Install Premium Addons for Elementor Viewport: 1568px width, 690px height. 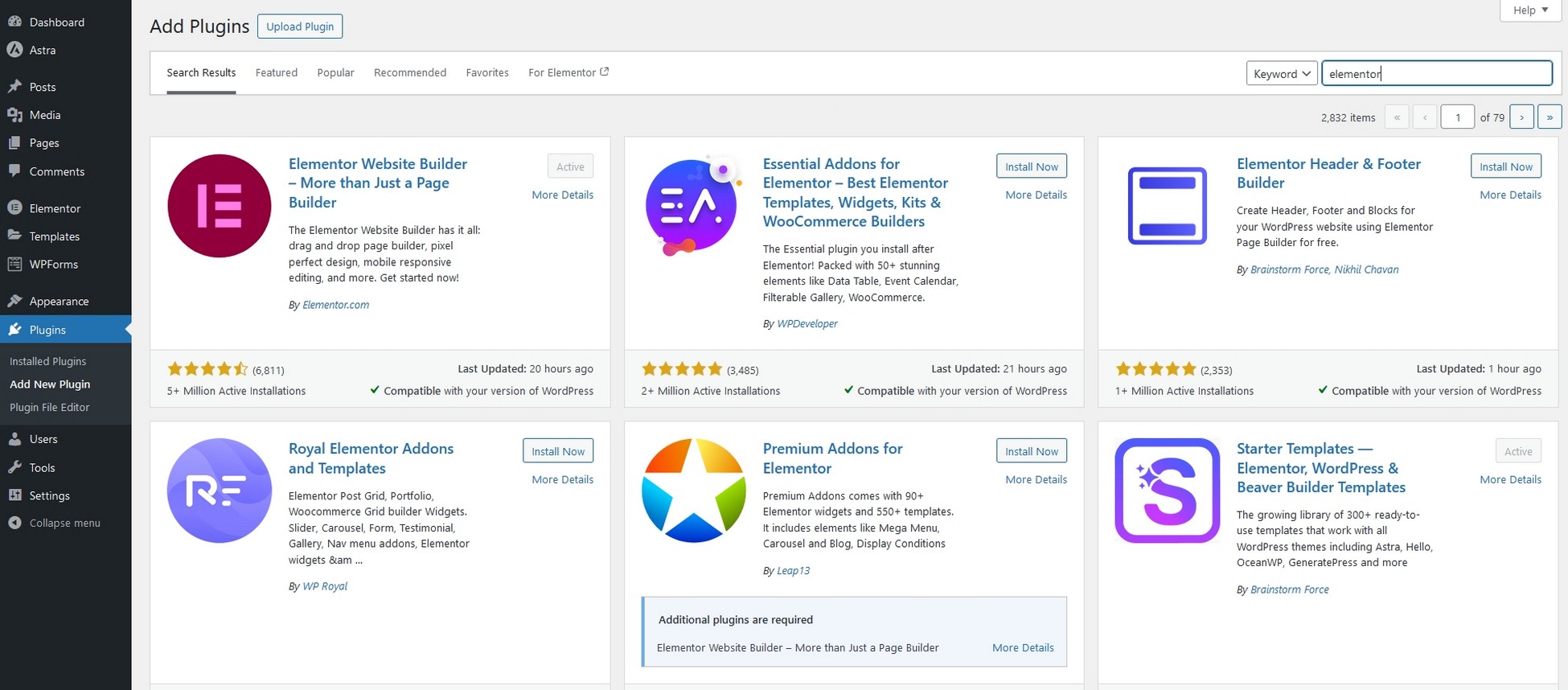point(1032,451)
